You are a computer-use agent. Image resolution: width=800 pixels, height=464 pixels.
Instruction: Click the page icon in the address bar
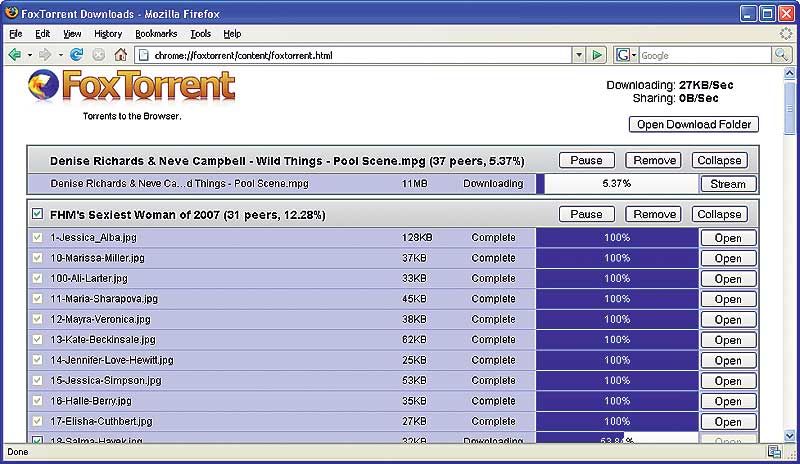click(144, 55)
